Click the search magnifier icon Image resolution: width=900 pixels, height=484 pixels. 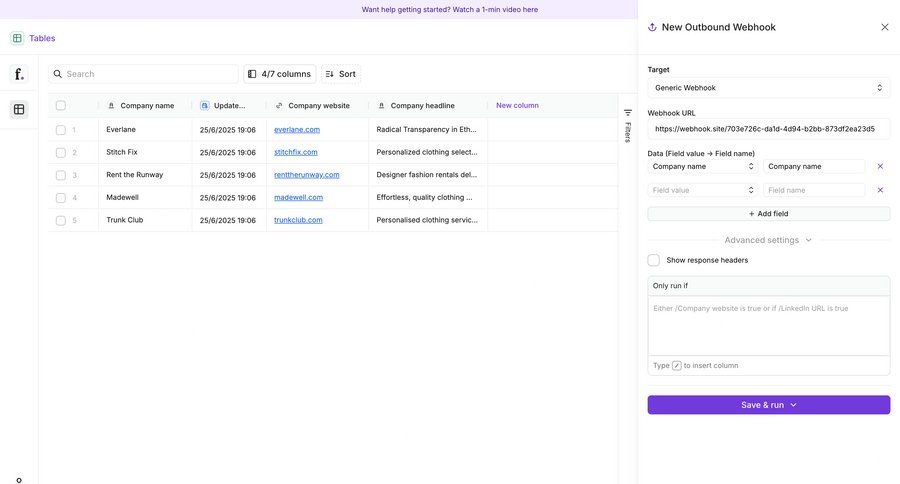(57, 74)
